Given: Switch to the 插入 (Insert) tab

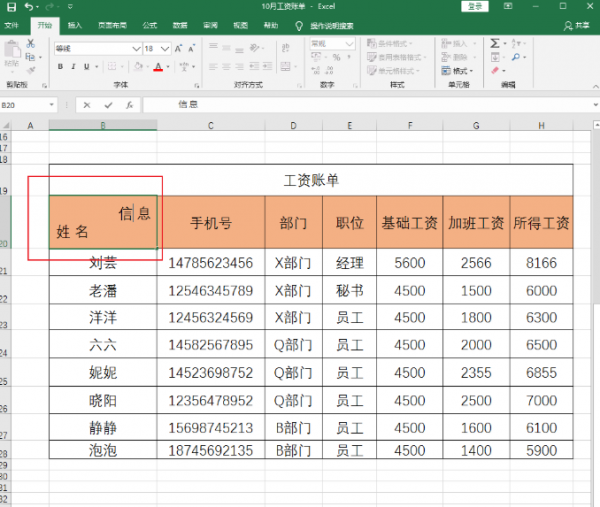Looking at the screenshot, I should 75,26.
